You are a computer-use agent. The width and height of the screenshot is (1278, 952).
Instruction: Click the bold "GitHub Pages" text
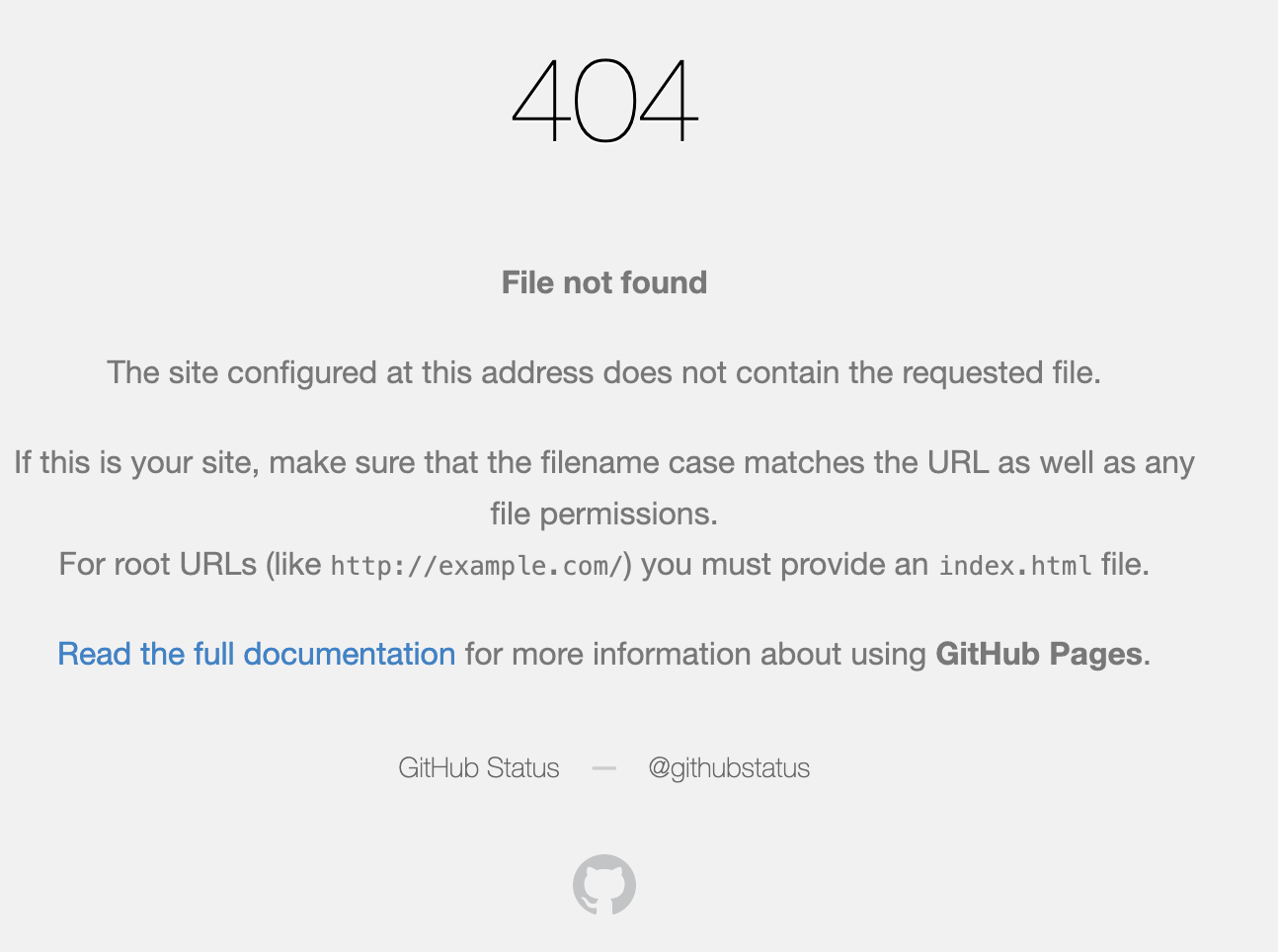pos(1038,654)
